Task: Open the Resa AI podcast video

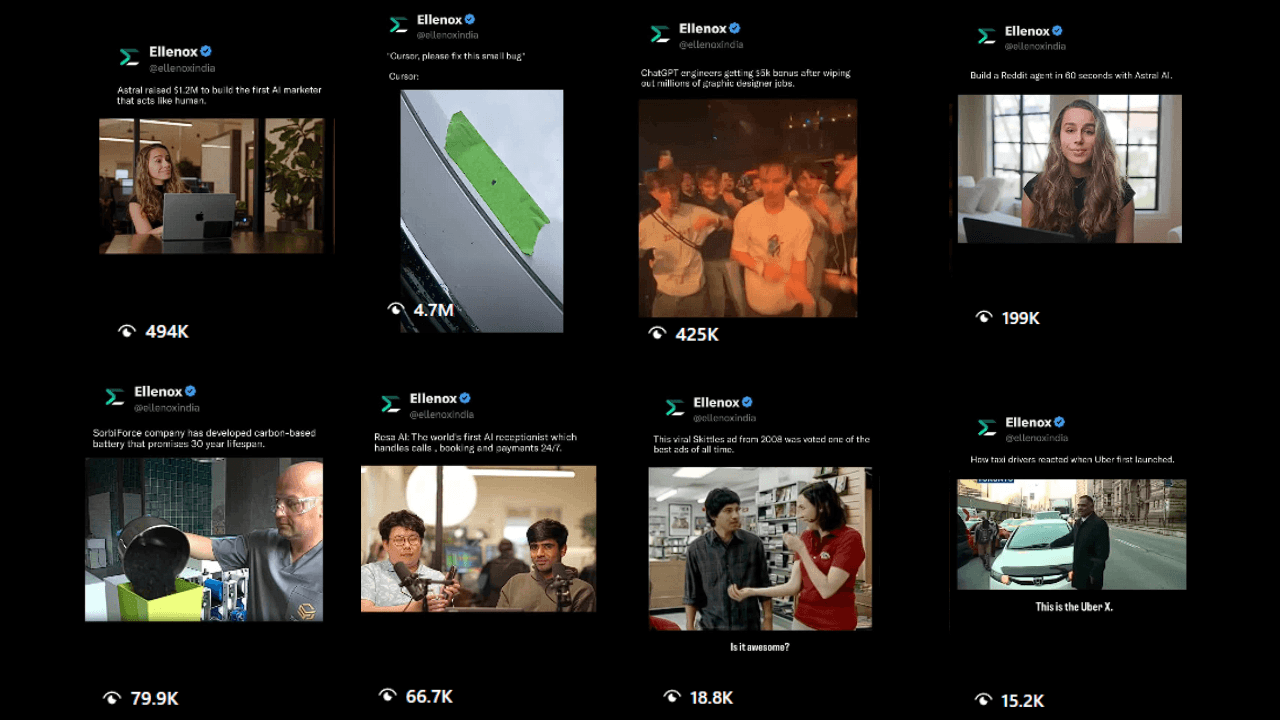Action: click(x=478, y=539)
